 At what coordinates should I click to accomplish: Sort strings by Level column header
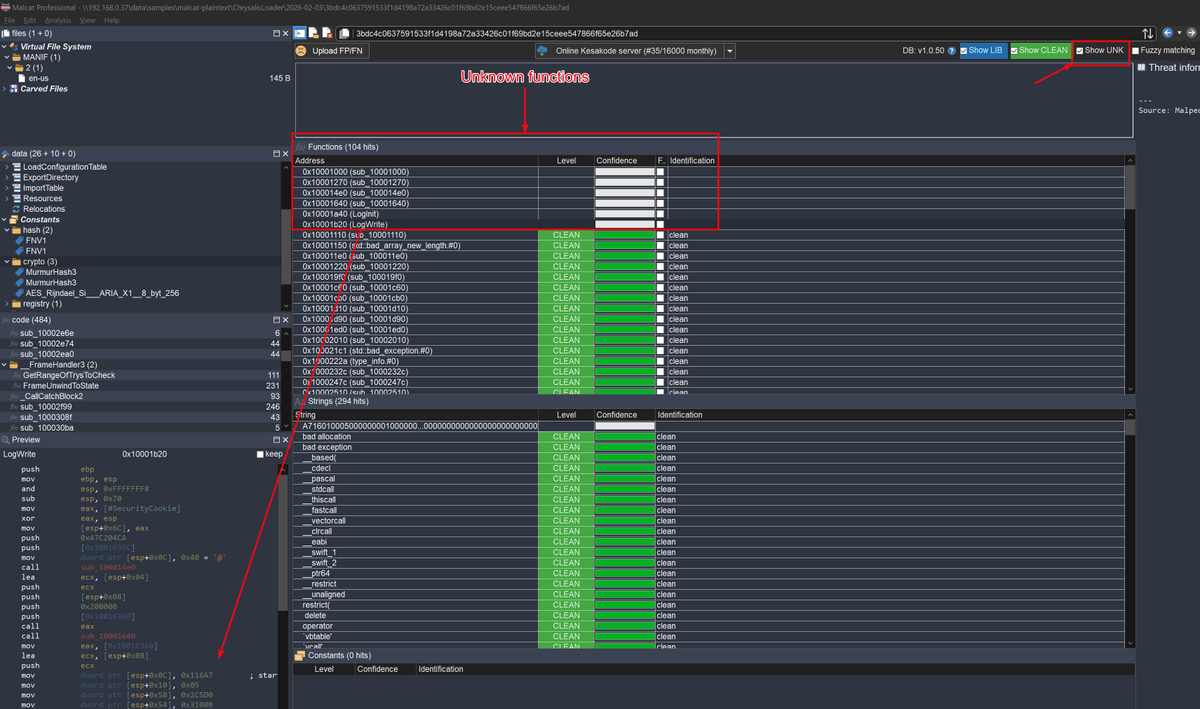click(x=566, y=415)
